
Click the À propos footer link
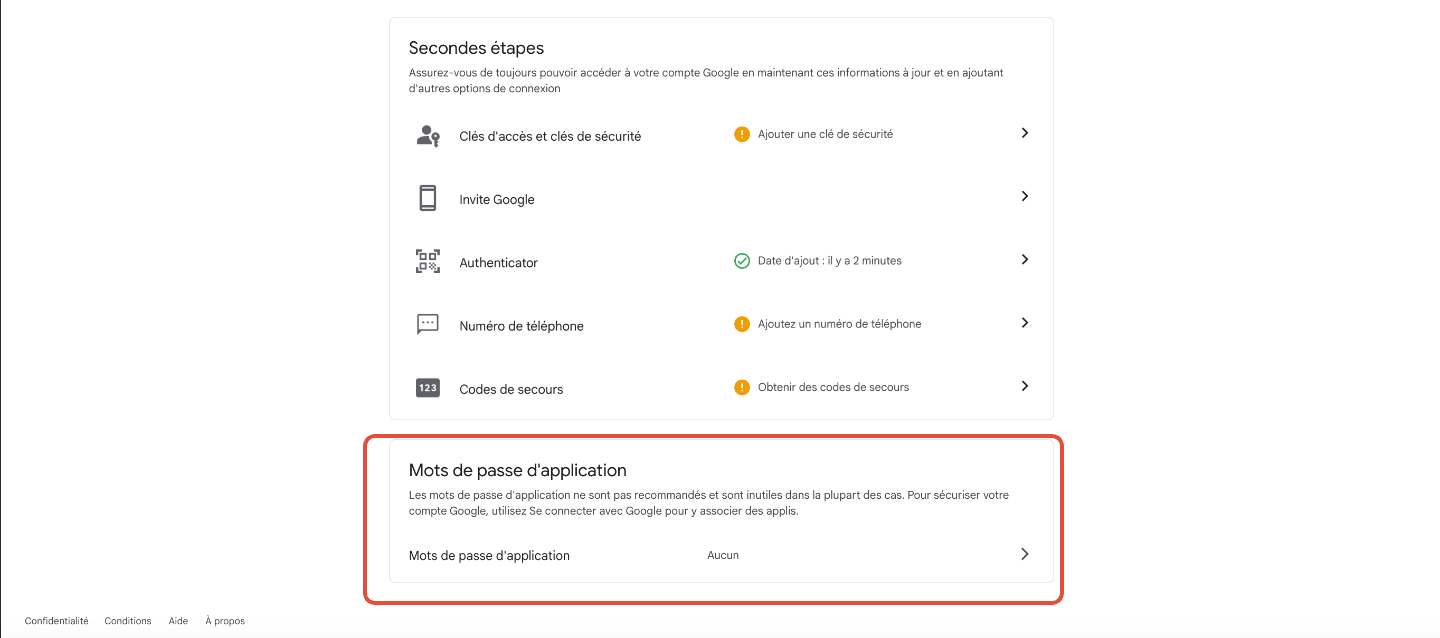(225, 621)
